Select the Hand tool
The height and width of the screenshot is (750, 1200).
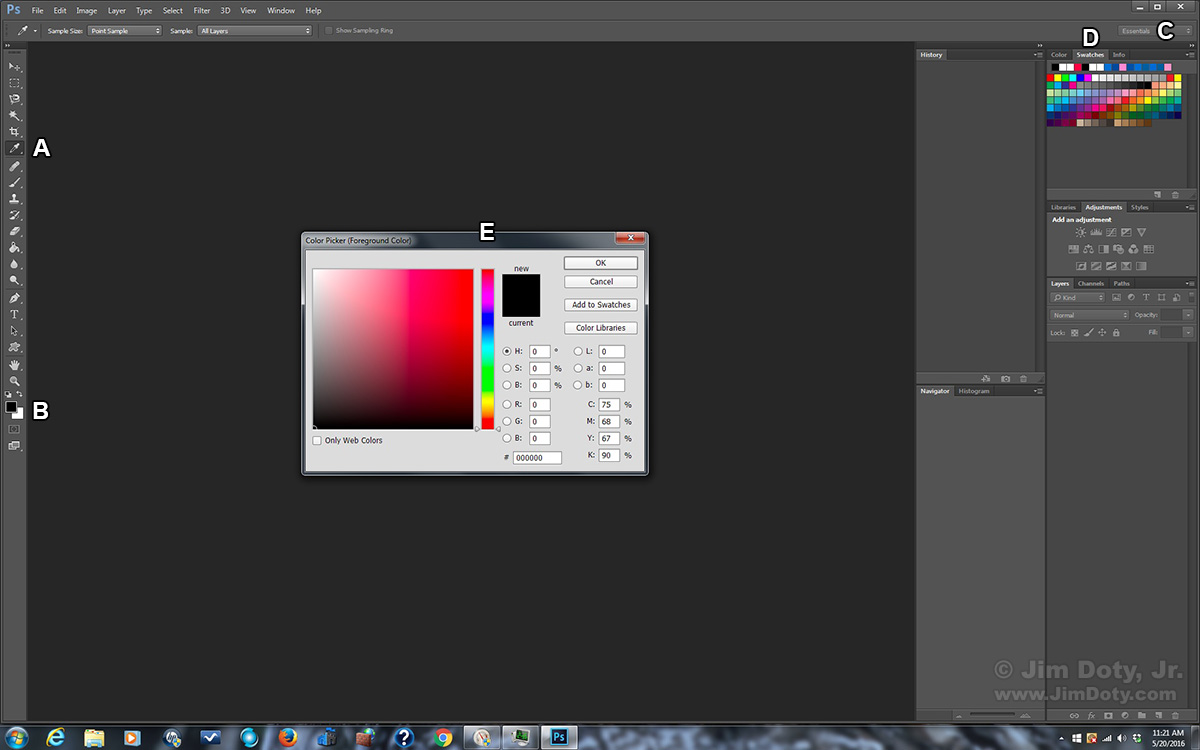pos(15,365)
